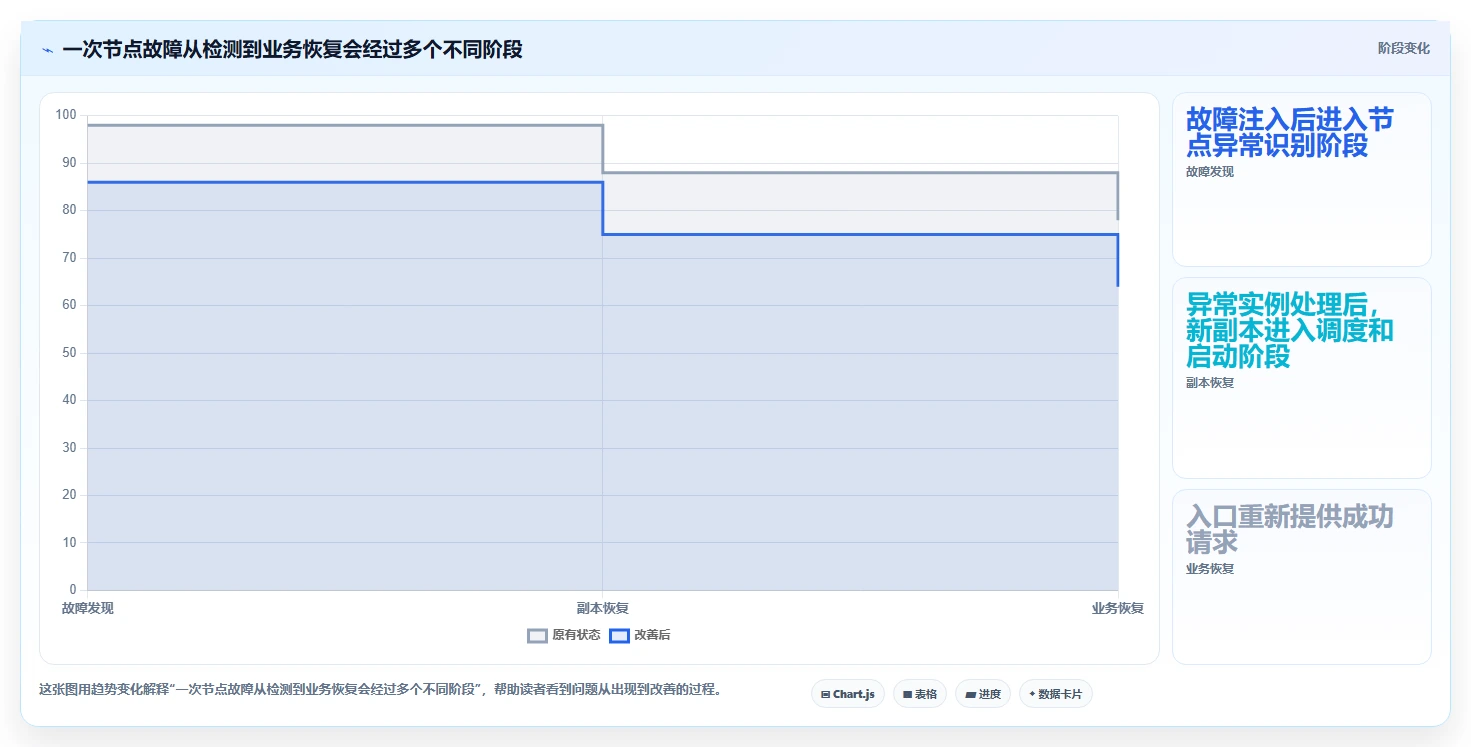Viewport: 1471px width, 747px height.
Task: Click the 业务恢复 x-axis label
Action: pos(1118,608)
